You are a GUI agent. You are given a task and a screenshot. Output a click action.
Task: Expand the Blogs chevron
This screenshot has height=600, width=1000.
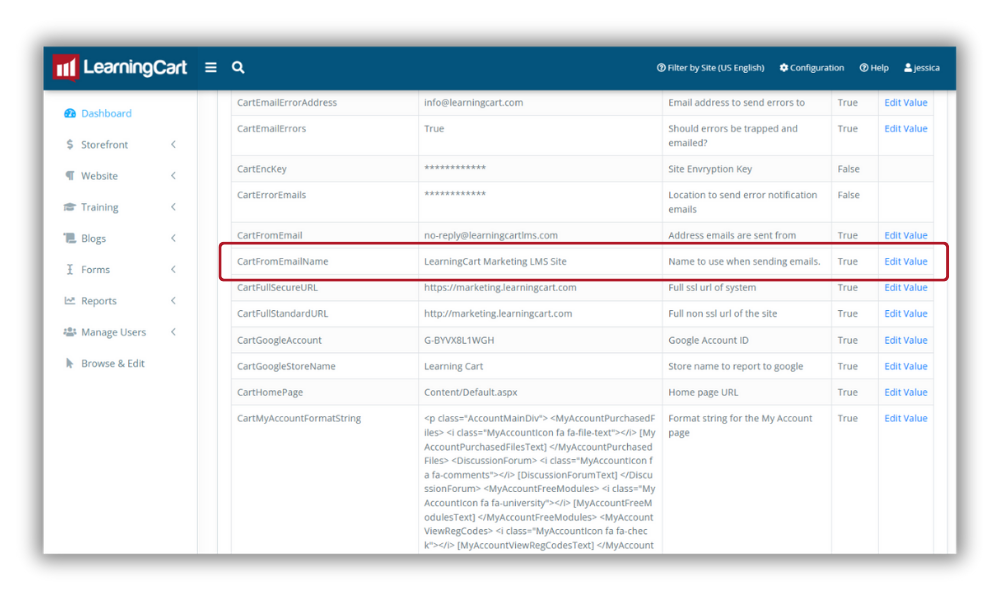coord(173,238)
